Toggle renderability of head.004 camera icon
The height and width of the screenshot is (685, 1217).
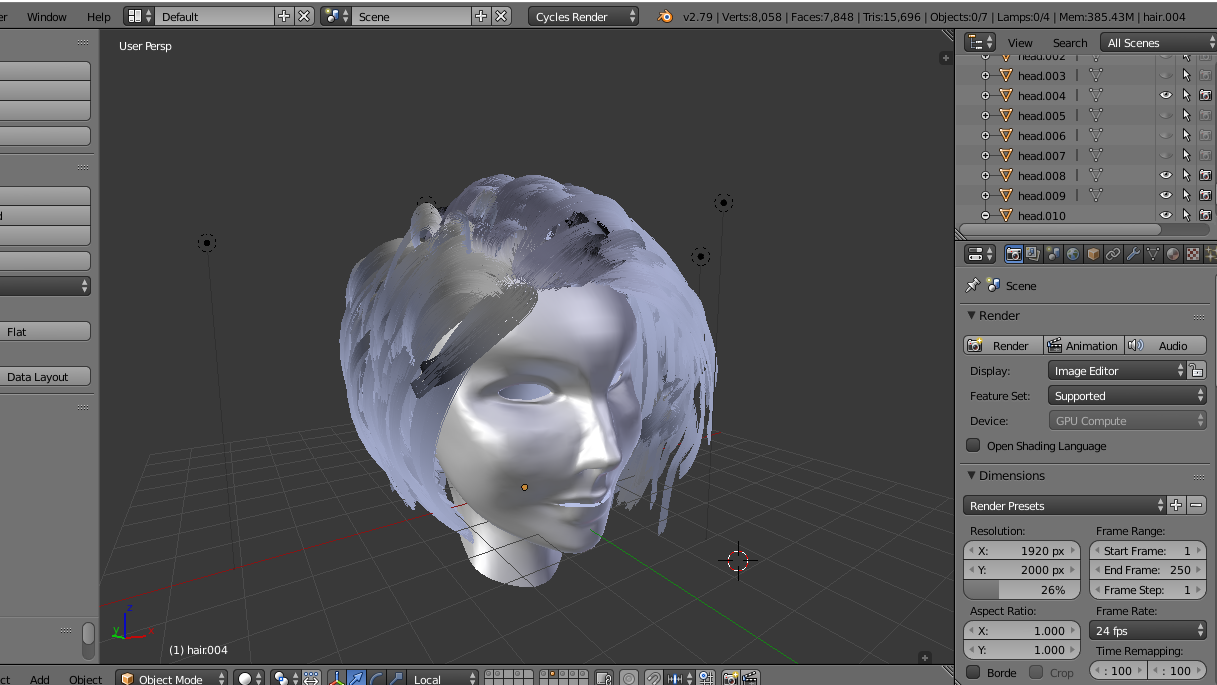point(1205,96)
